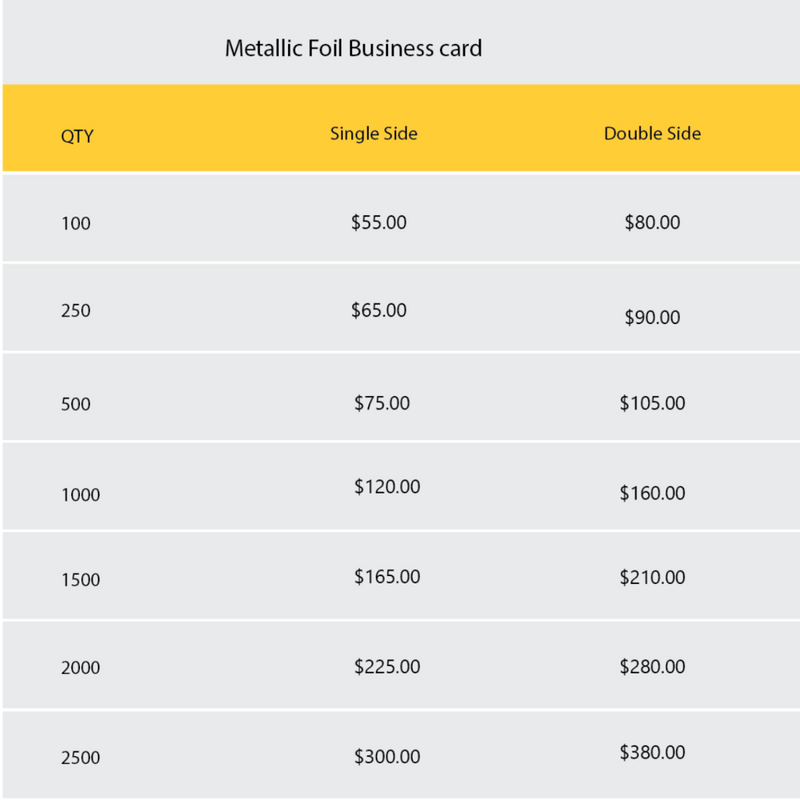Select quantity 250
The image size is (800, 800).
[76, 310]
